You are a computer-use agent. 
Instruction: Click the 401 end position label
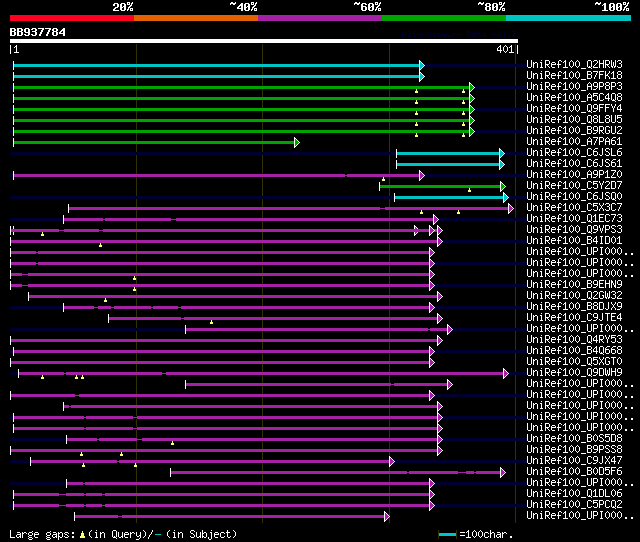tap(505, 49)
